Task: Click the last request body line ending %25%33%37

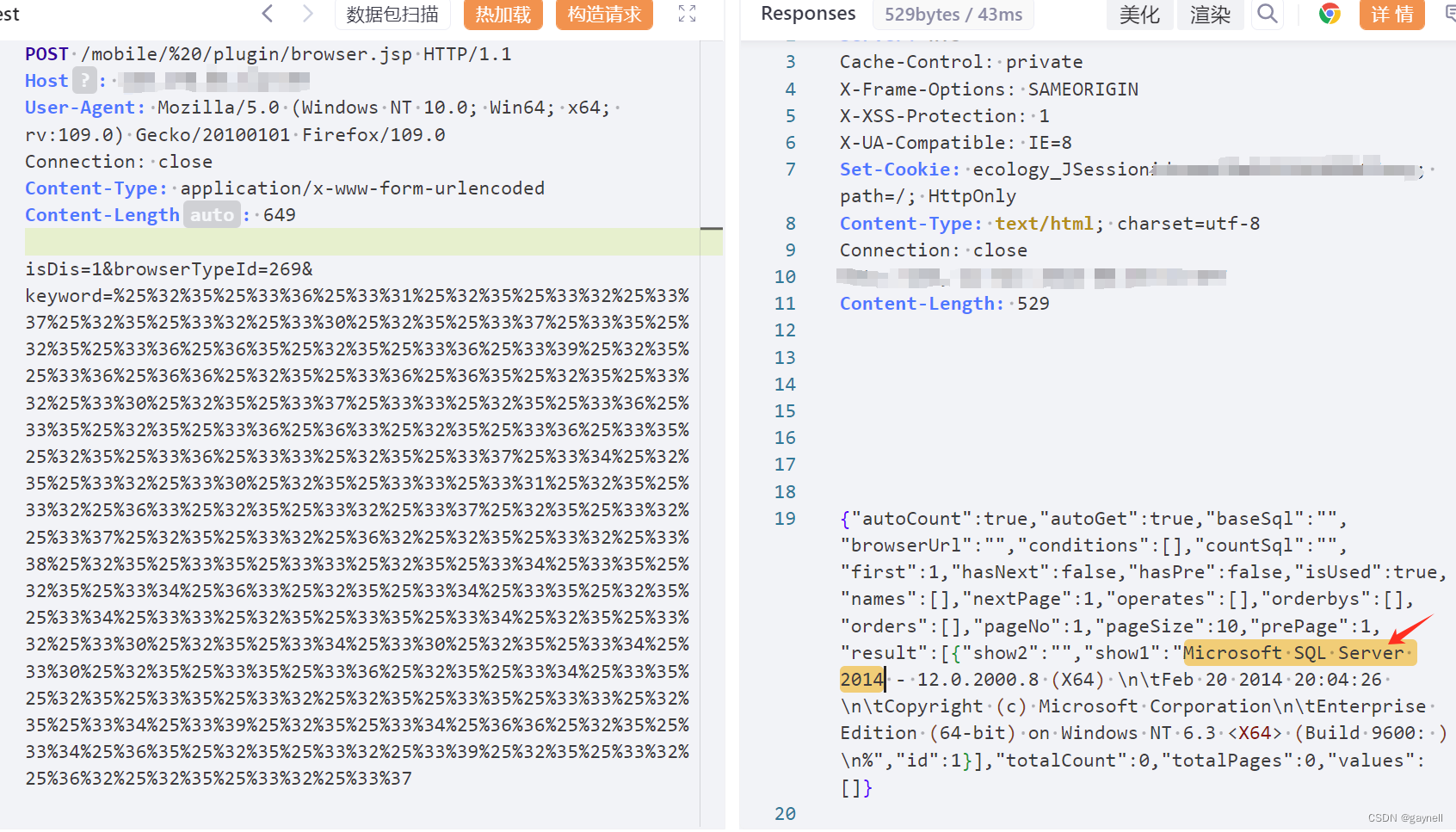Action: [219, 779]
